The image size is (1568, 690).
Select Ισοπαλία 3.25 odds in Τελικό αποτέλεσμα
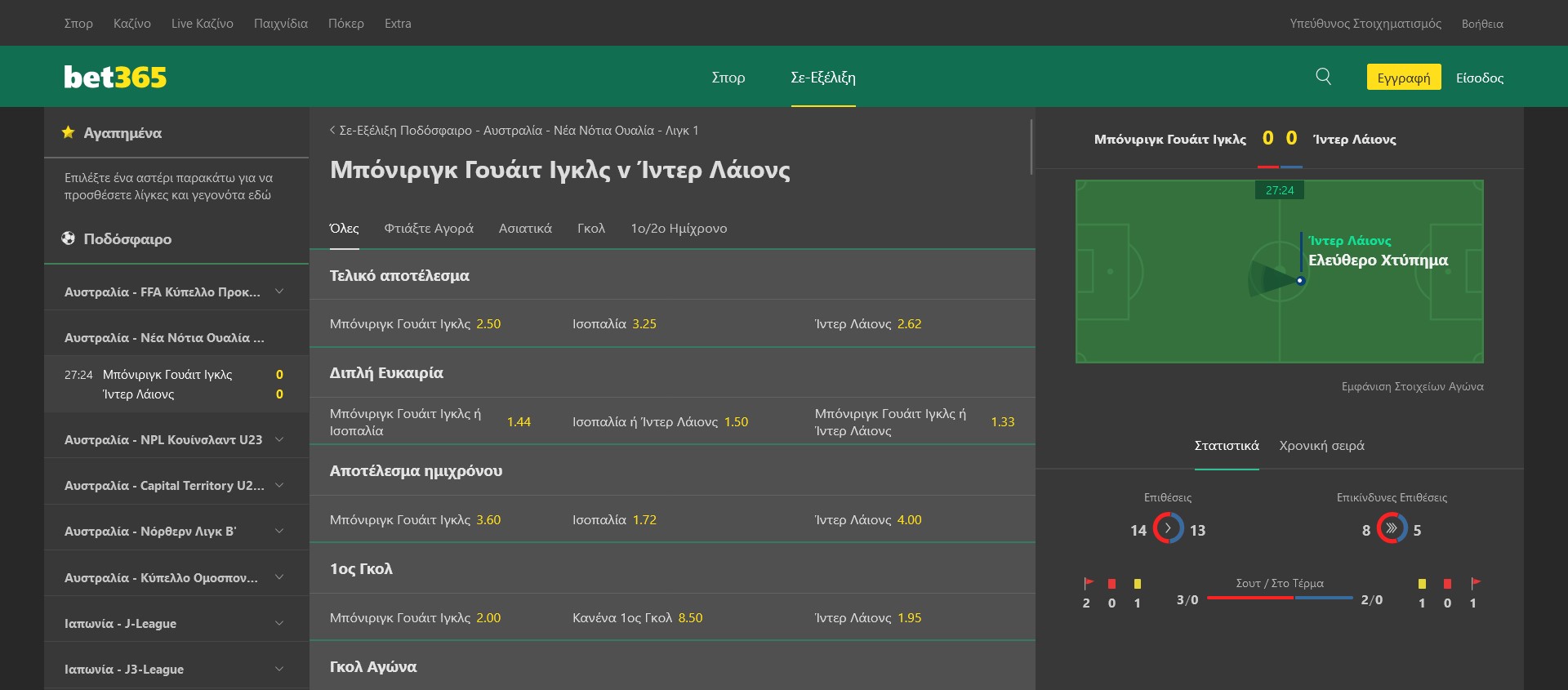[x=614, y=324]
